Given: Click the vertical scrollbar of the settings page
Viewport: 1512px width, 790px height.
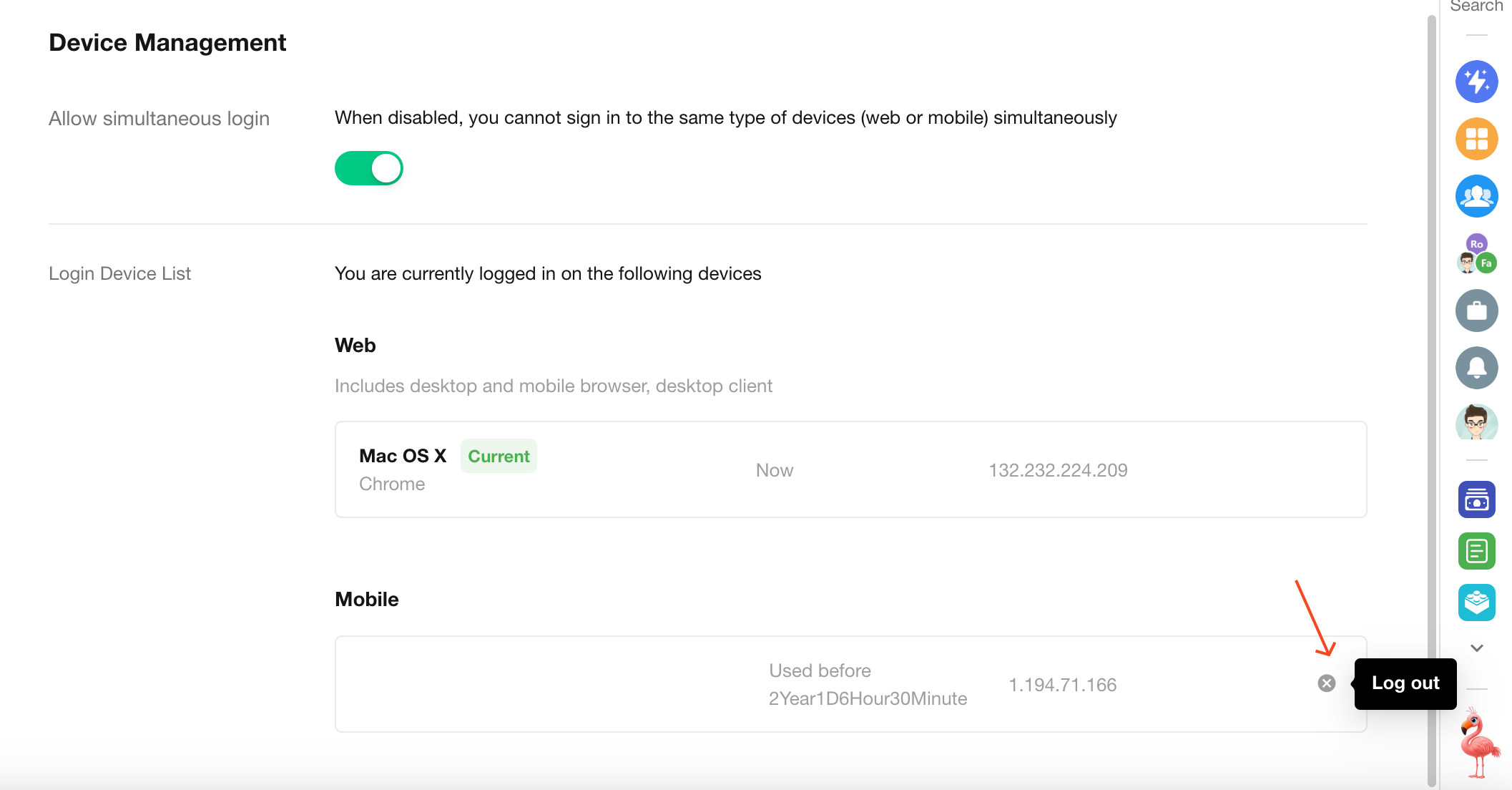Looking at the screenshot, I should [1431, 358].
